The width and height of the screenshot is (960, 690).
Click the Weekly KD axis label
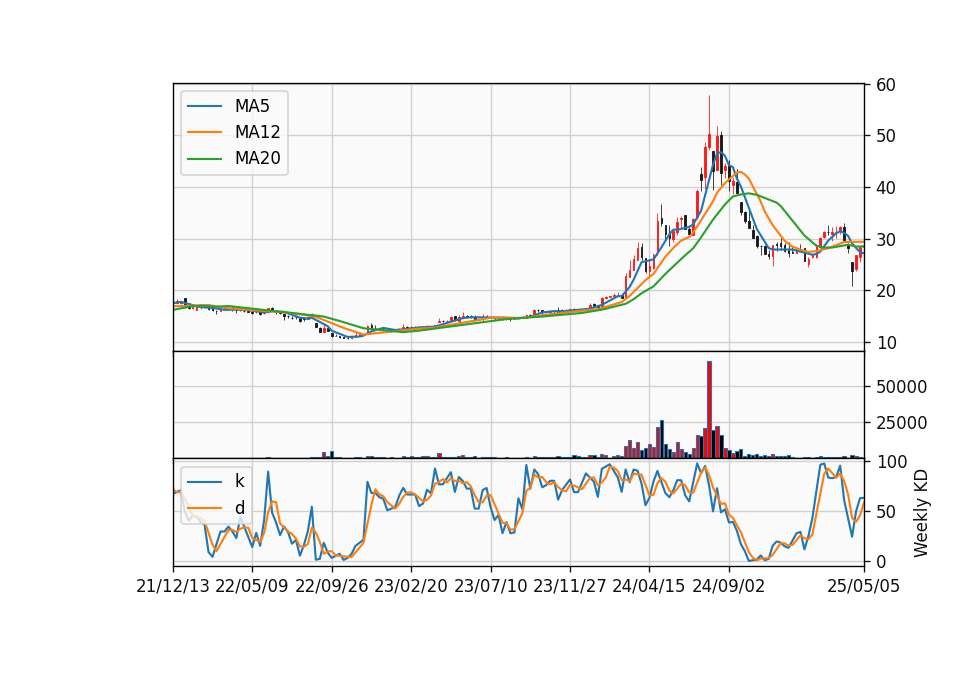pyautogui.click(x=921, y=513)
